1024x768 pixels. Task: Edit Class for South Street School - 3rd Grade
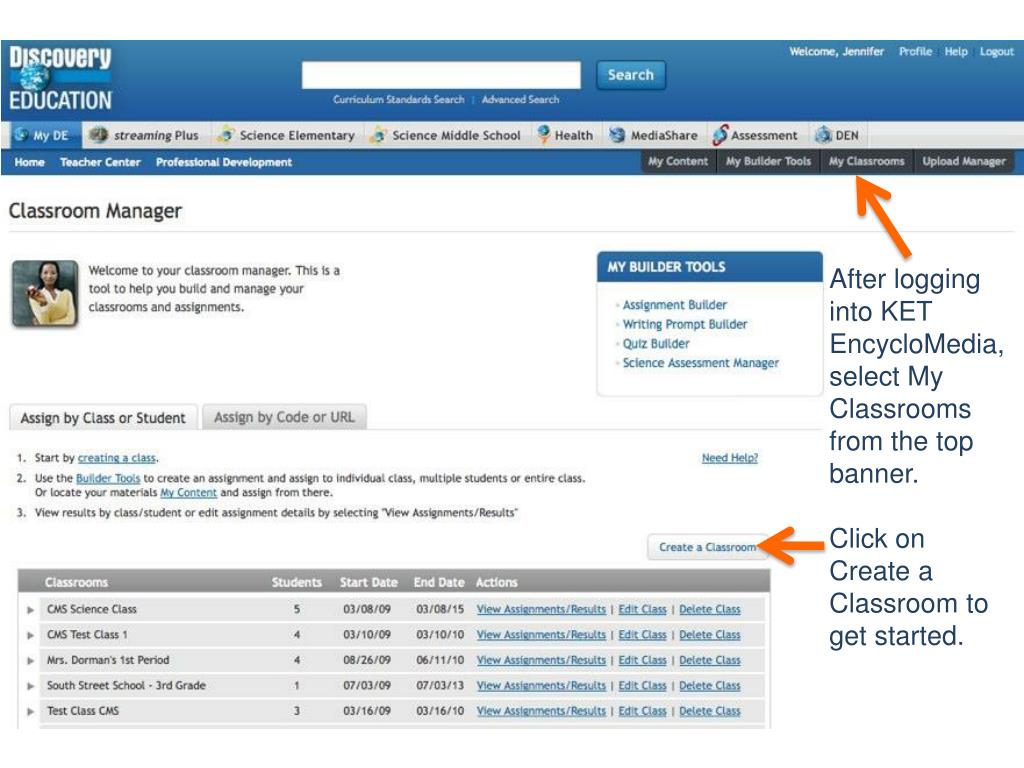click(x=642, y=686)
